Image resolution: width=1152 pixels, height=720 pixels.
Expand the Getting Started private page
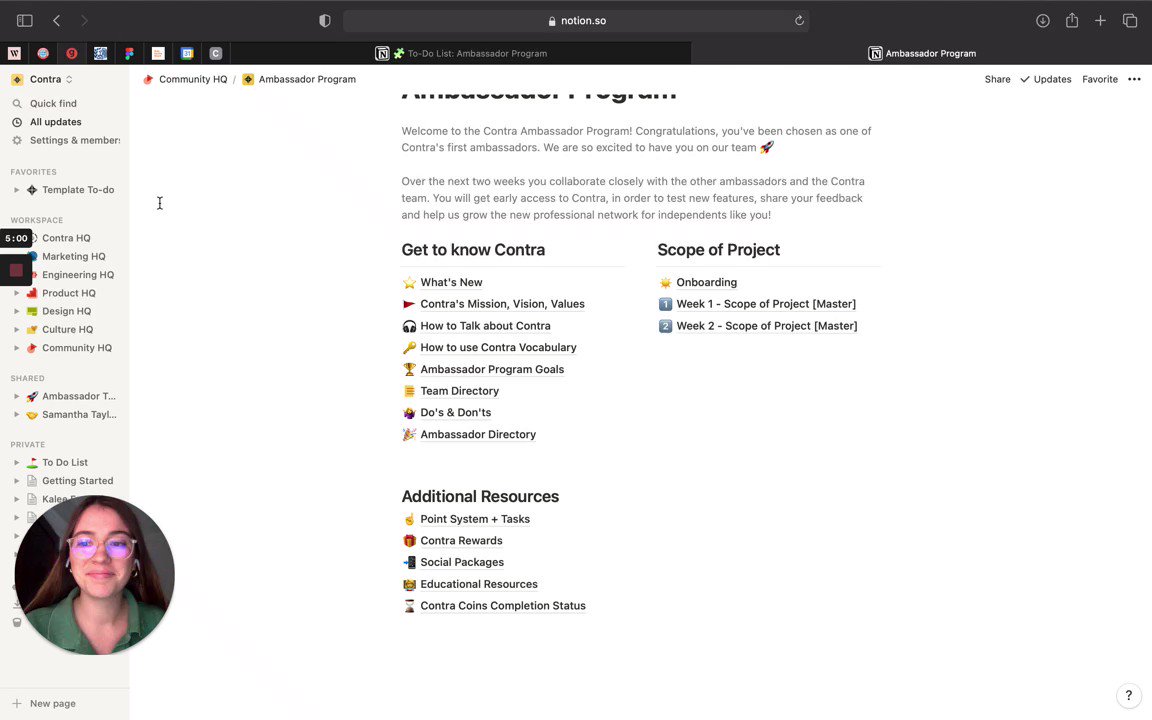pos(16,480)
